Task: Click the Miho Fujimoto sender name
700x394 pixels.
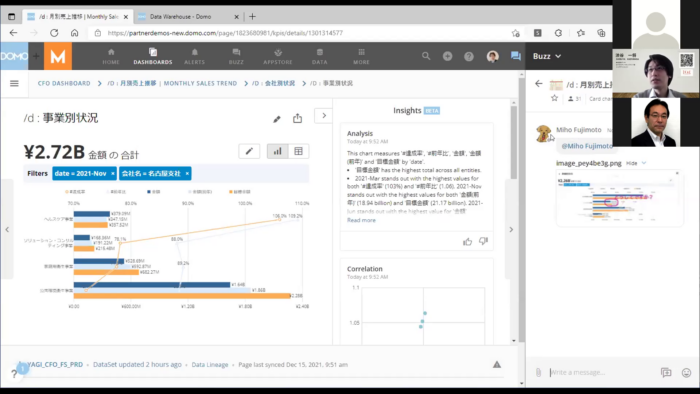Action: coord(579,130)
